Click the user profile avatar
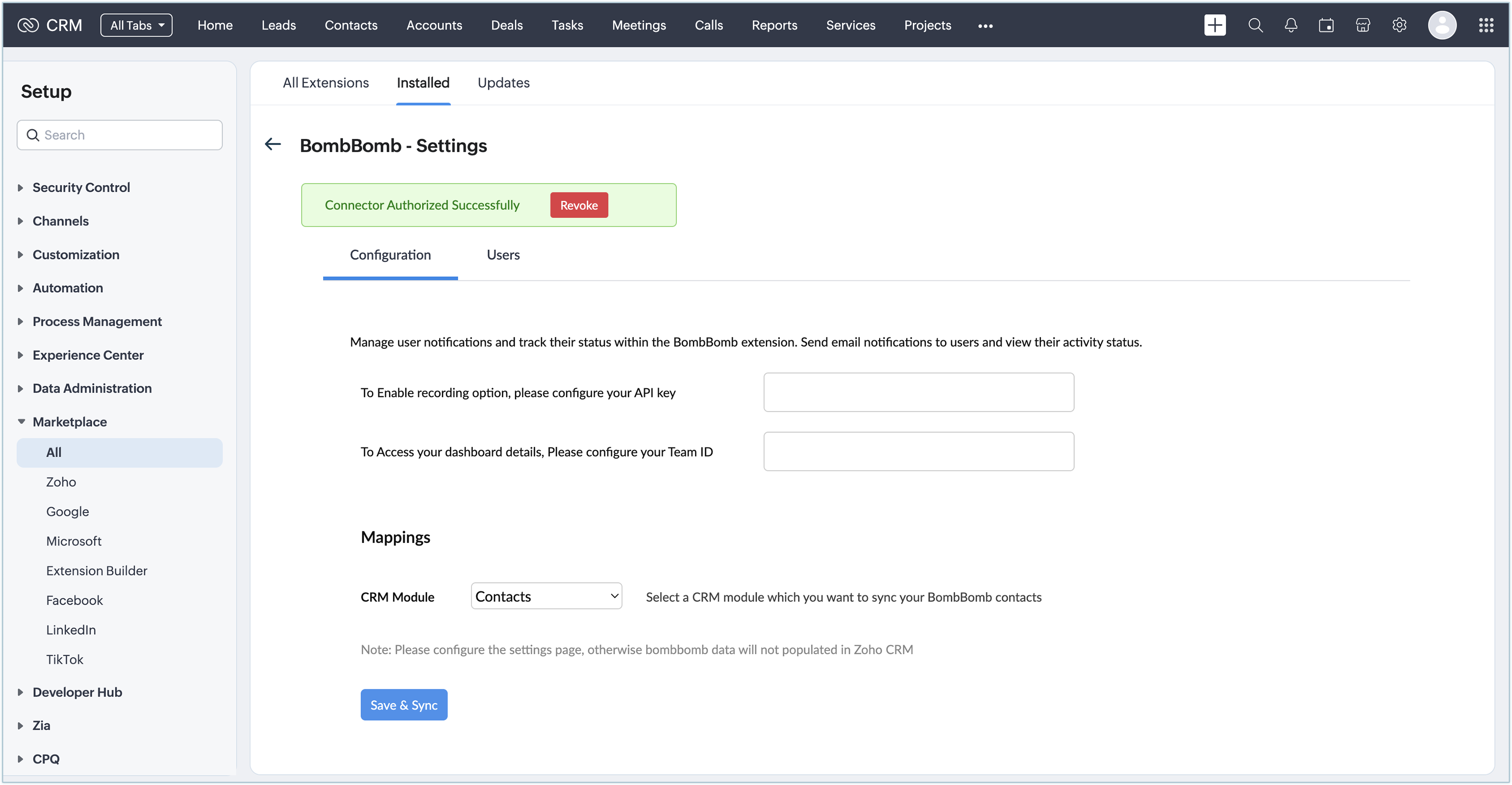Viewport: 1512px width, 785px height. click(x=1442, y=25)
